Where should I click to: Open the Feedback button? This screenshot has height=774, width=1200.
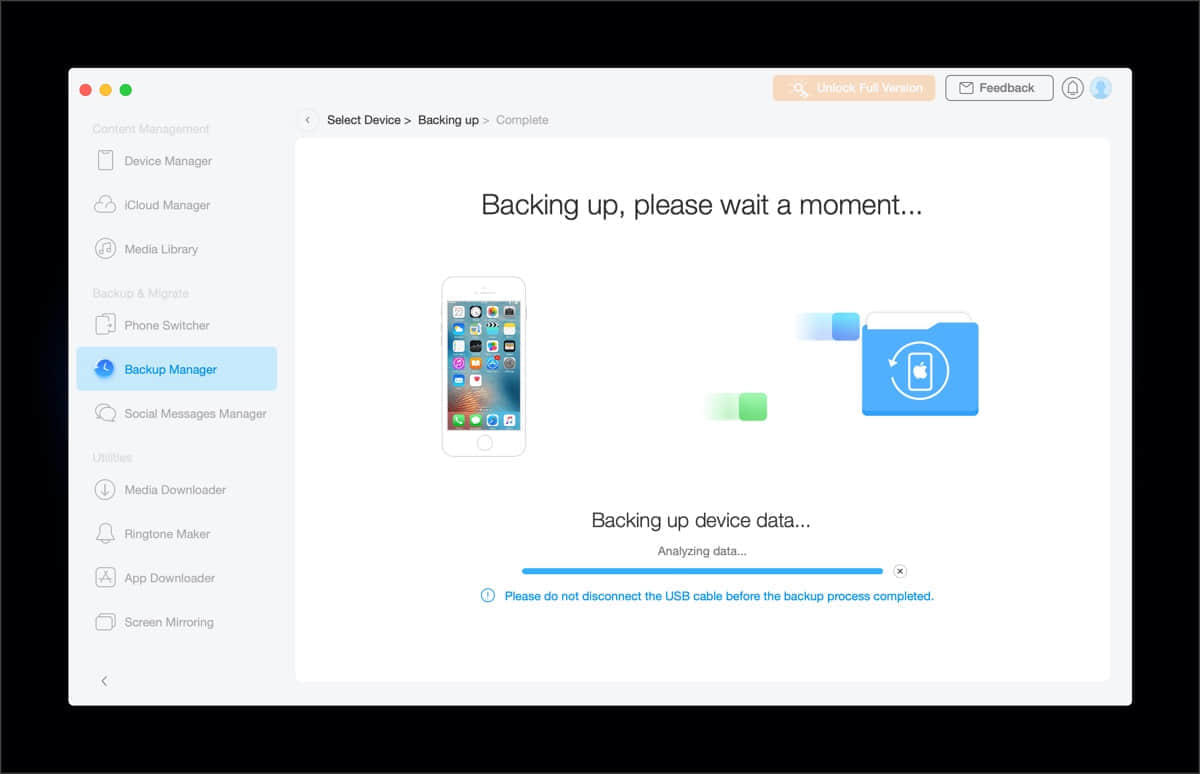point(999,88)
